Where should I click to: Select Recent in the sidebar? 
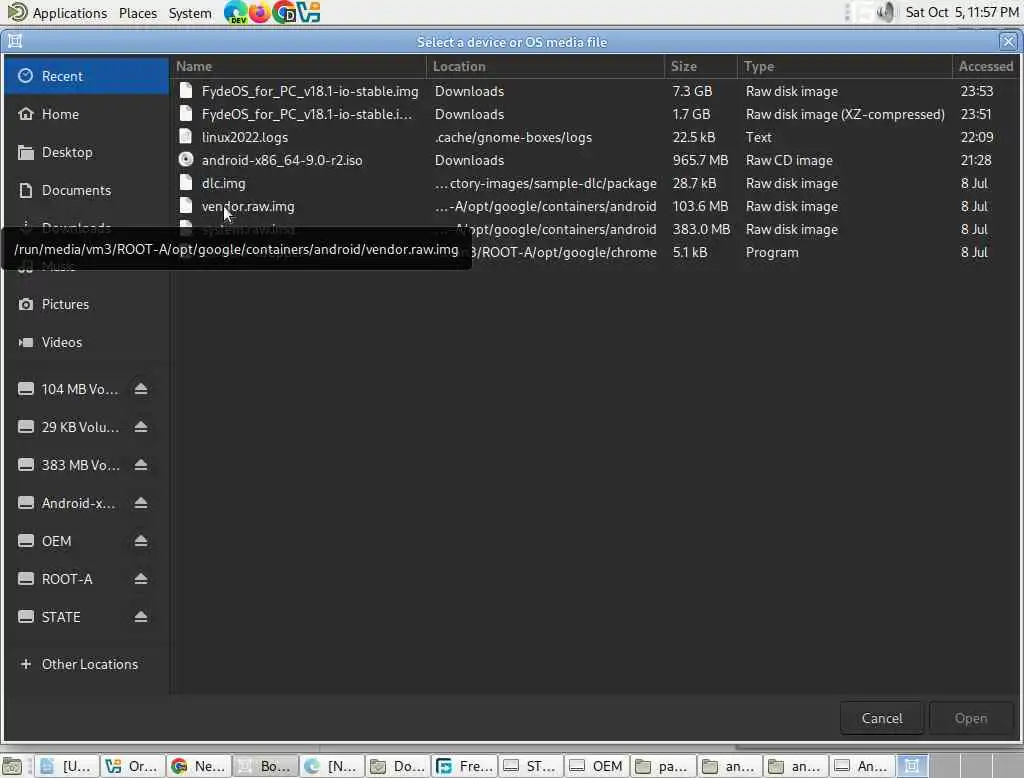click(86, 76)
